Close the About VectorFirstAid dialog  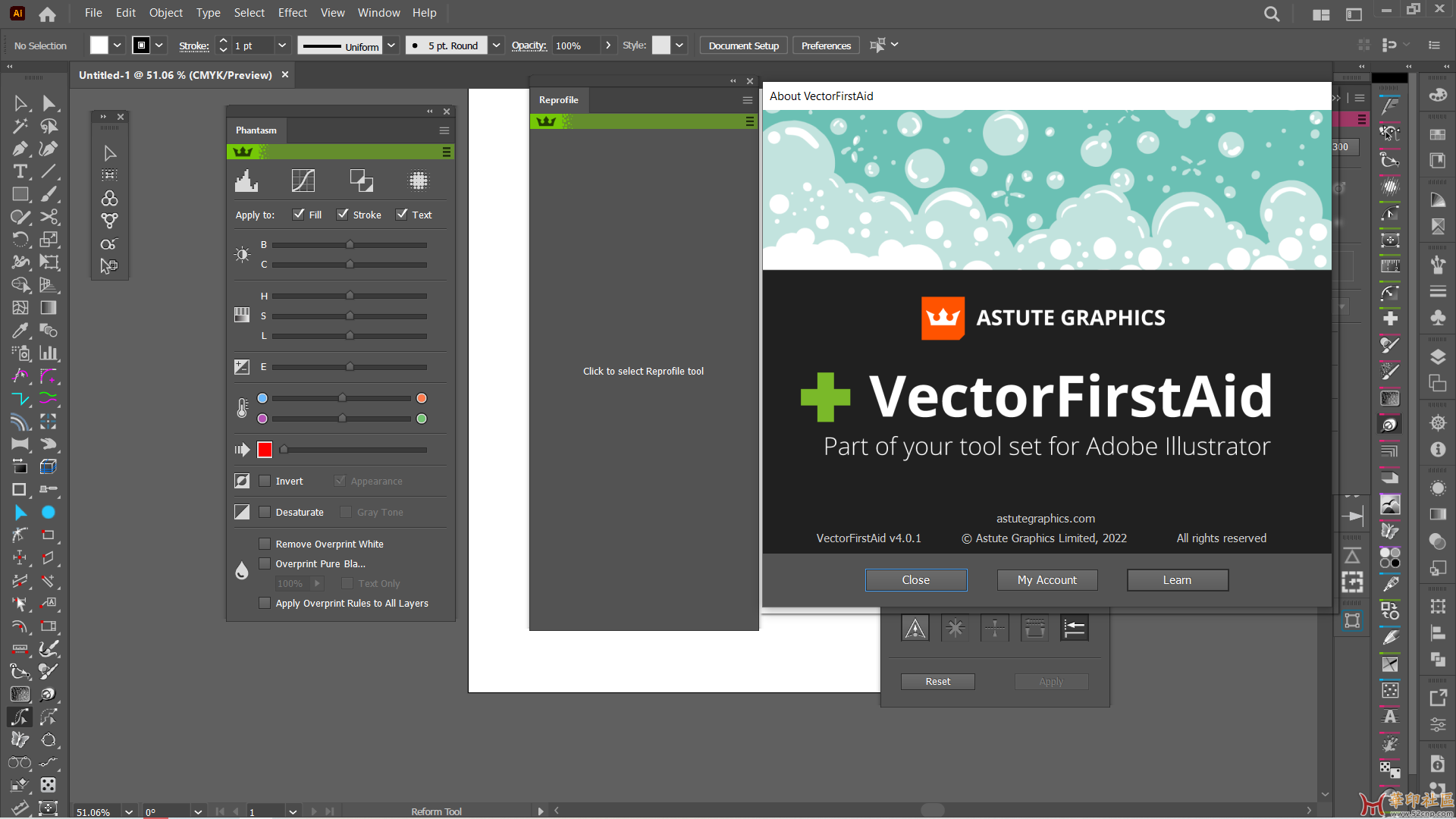coord(915,579)
